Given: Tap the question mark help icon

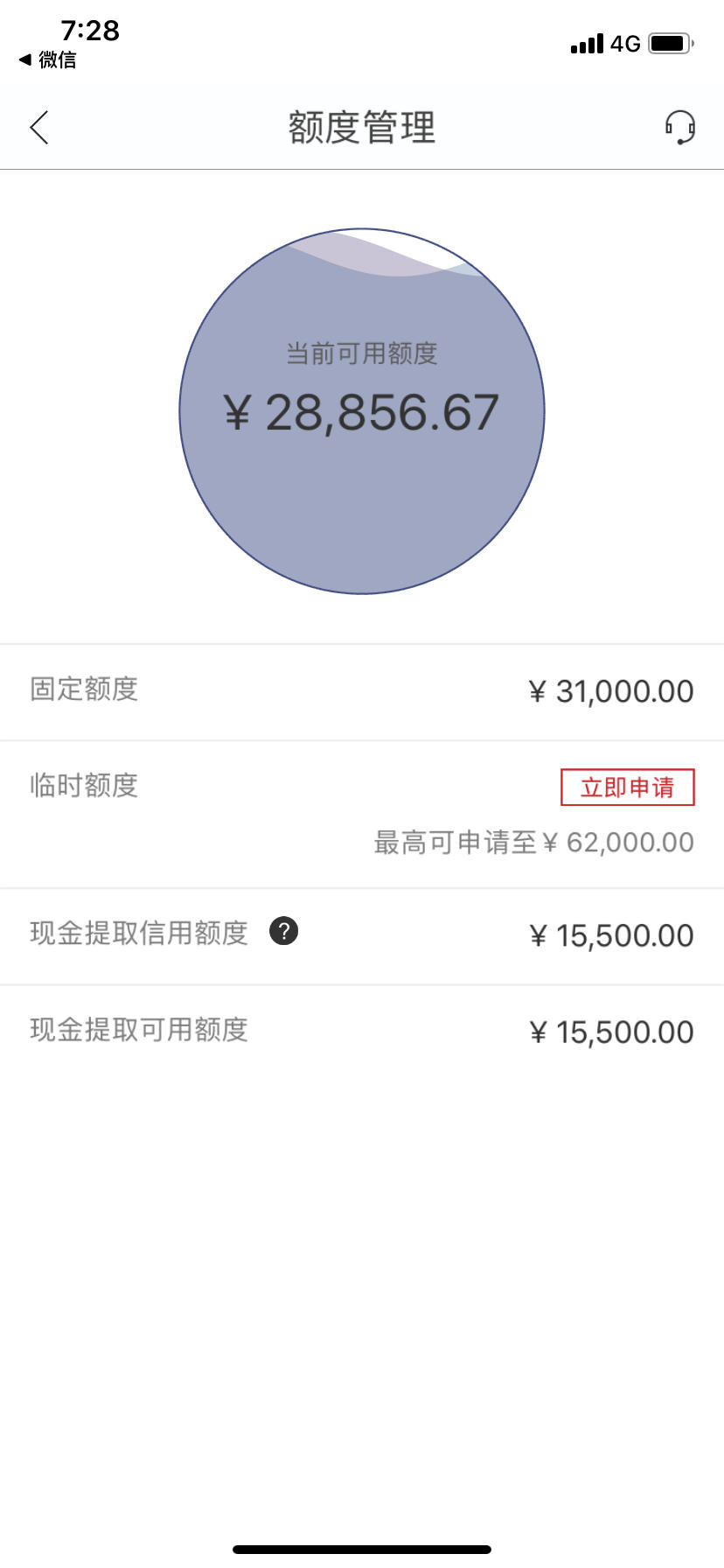Looking at the screenshot, I should [284, 931].
